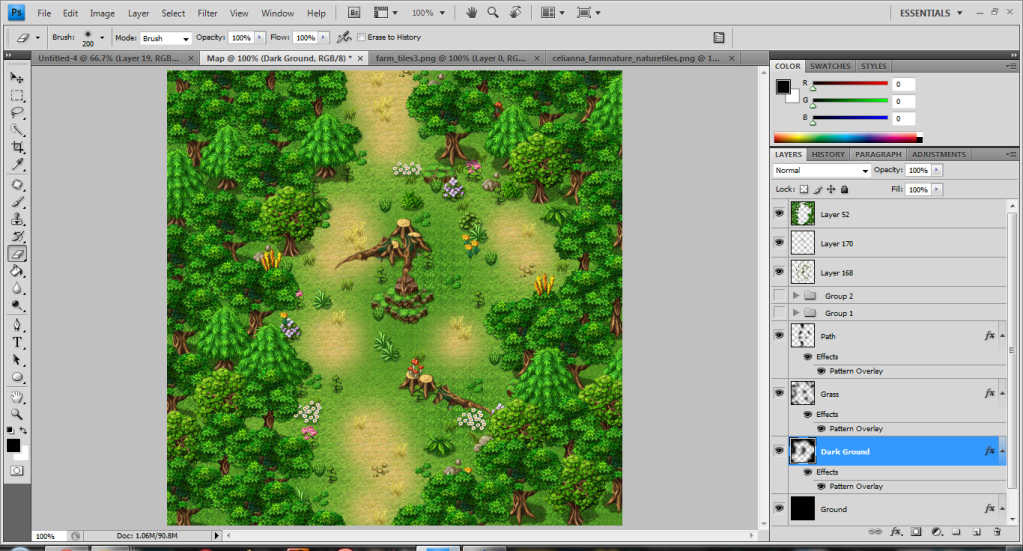Image resolution: width=1023 pixels, height=551 pixels.
Task: Select the Eraser tool in toolbox
Action: coord(17,254)
